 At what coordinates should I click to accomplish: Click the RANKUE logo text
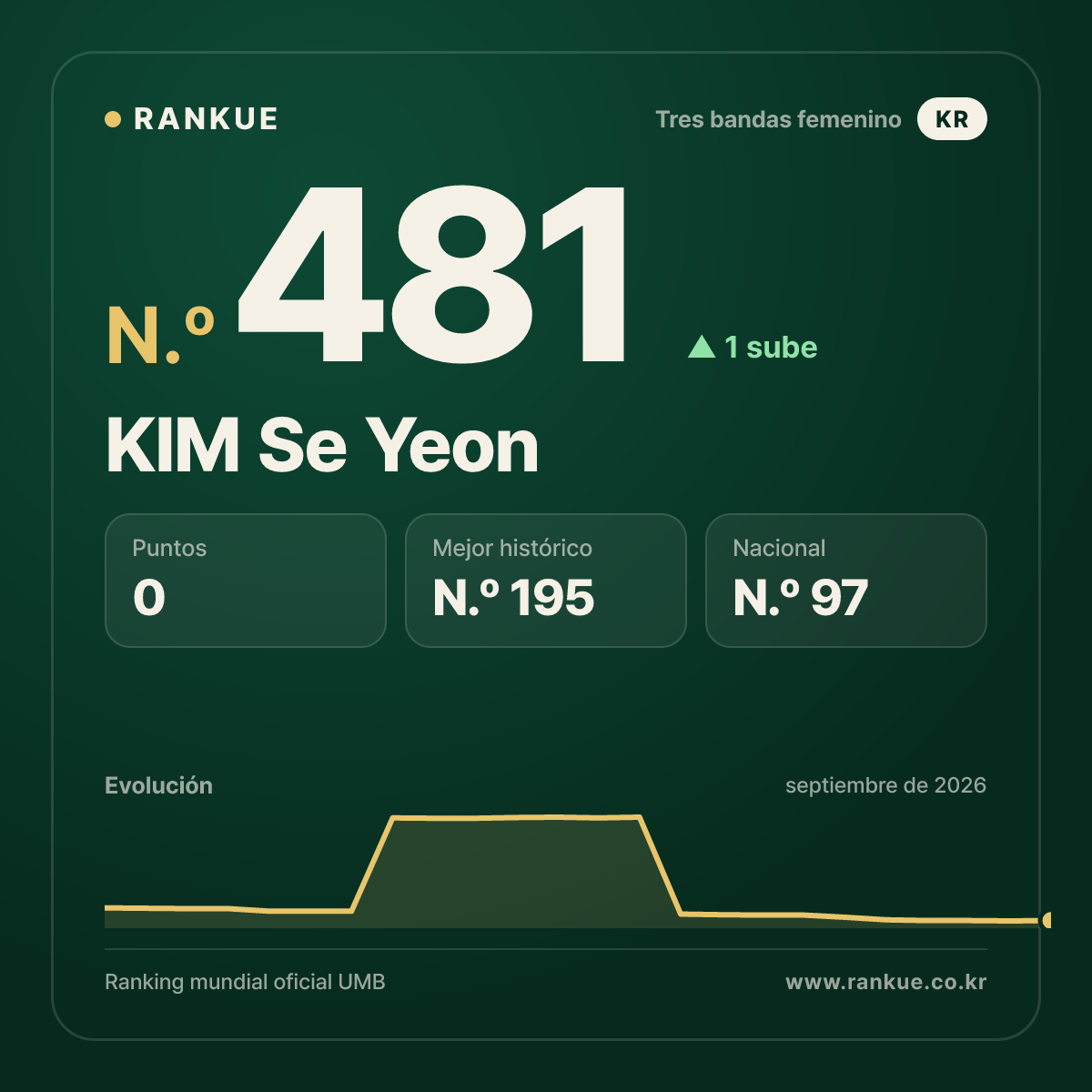[x=206, y=119]
